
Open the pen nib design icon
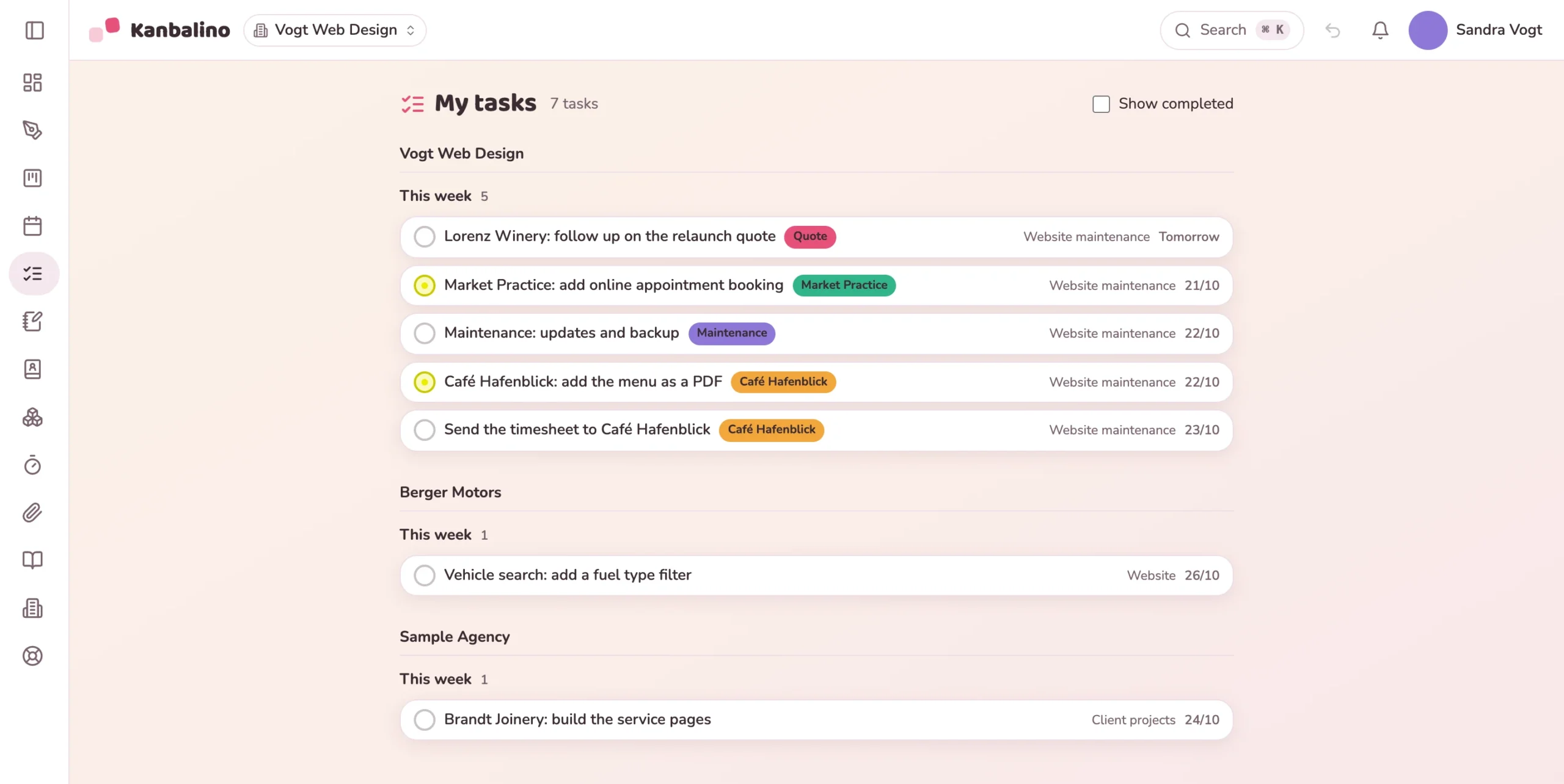(32, 130)
